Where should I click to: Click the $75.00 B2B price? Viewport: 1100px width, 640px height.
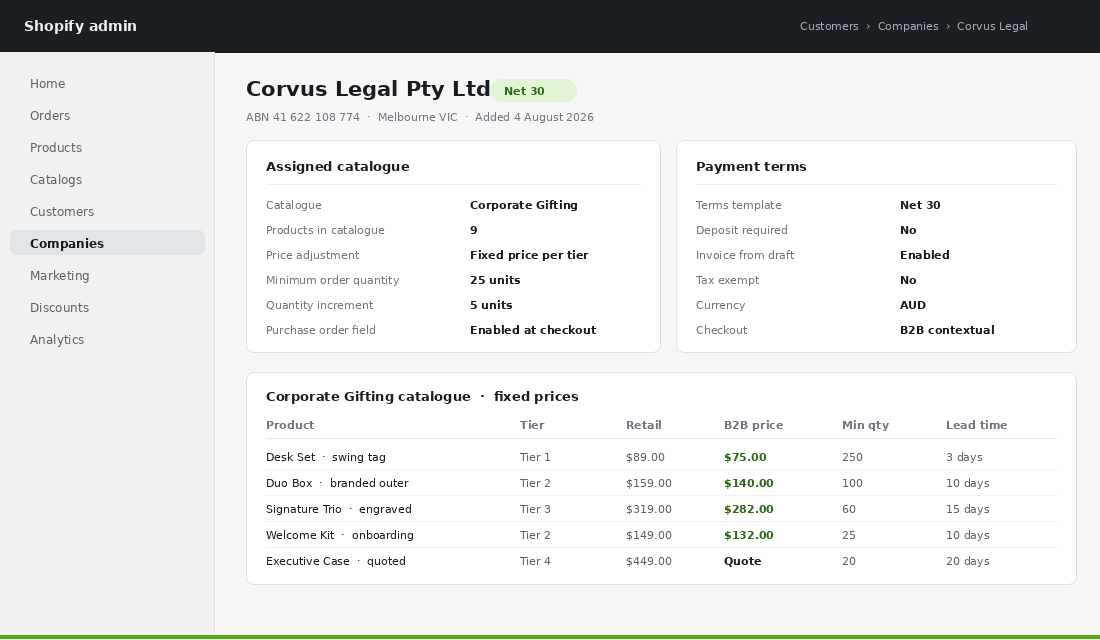pyautogui.click(x=745, y=457)
